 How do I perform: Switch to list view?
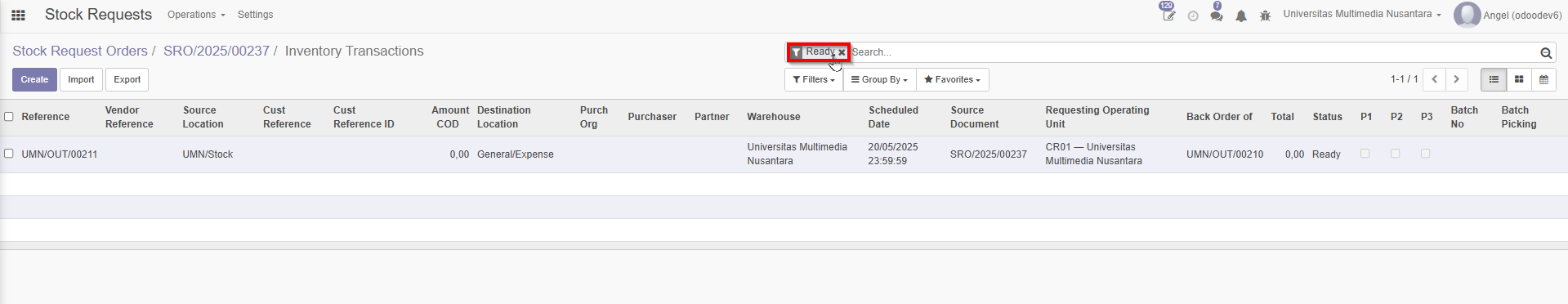[x=1494, y=79]
